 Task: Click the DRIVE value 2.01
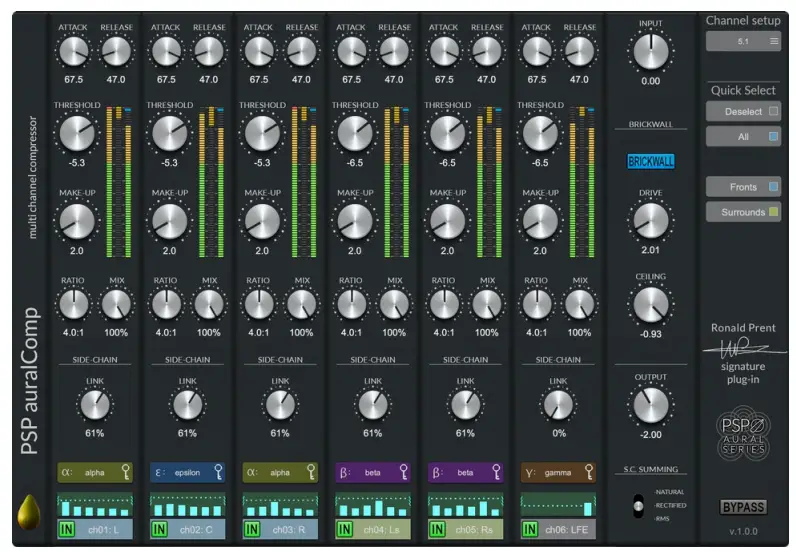click(651, 250)
